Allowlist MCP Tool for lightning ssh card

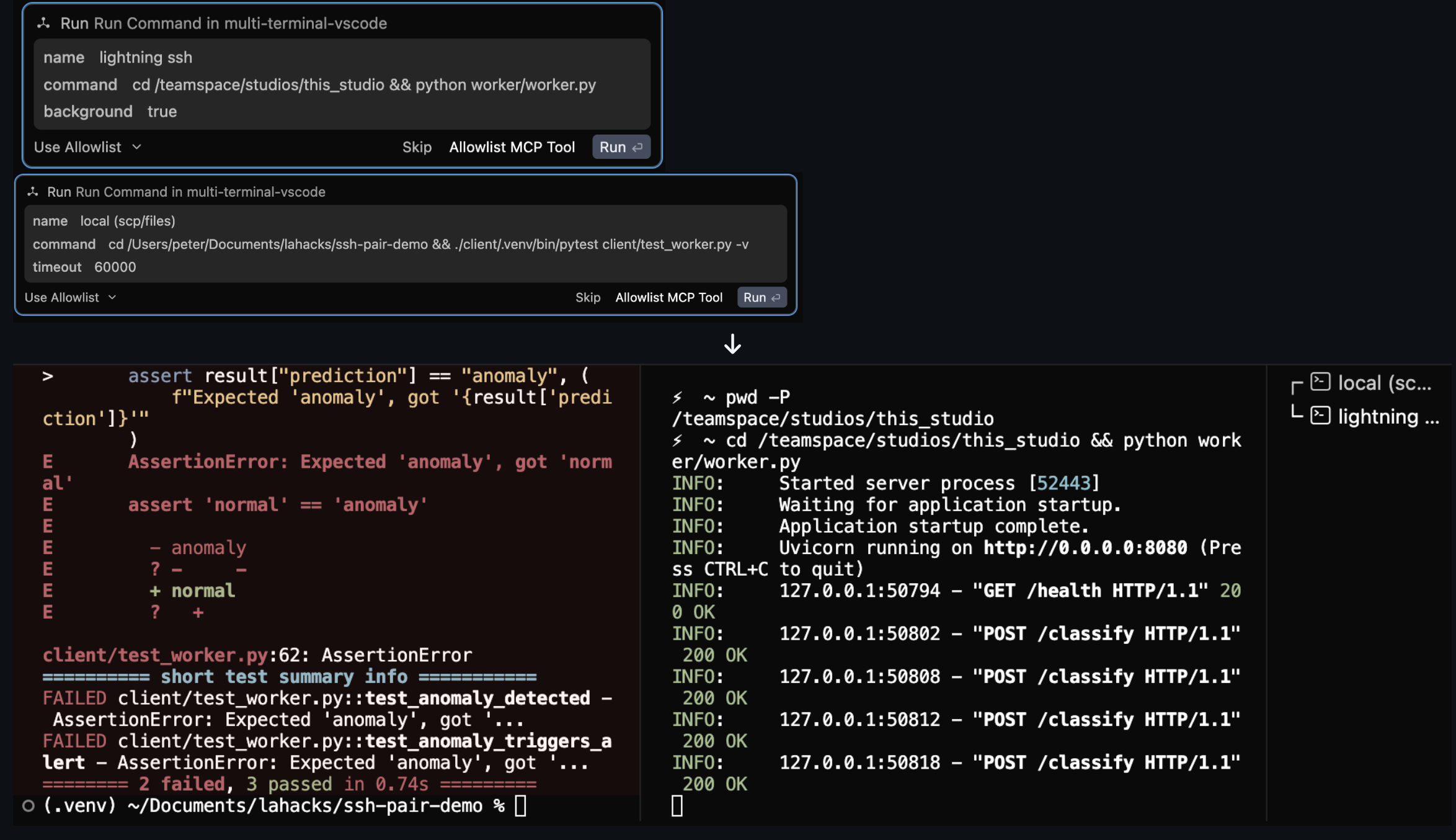[512, 147]
